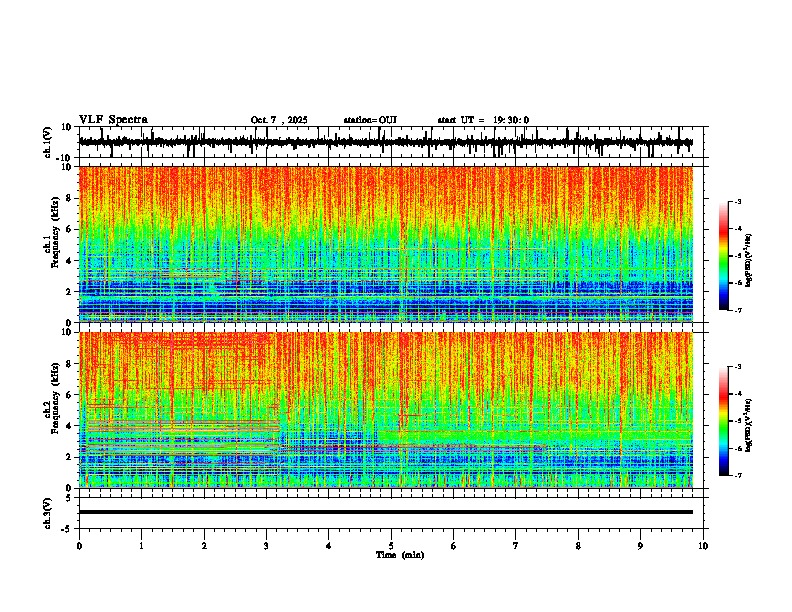
Task: Click the "4" kHz tick on ch.1 spectrogram axis
Action: [x=69, y=261]
